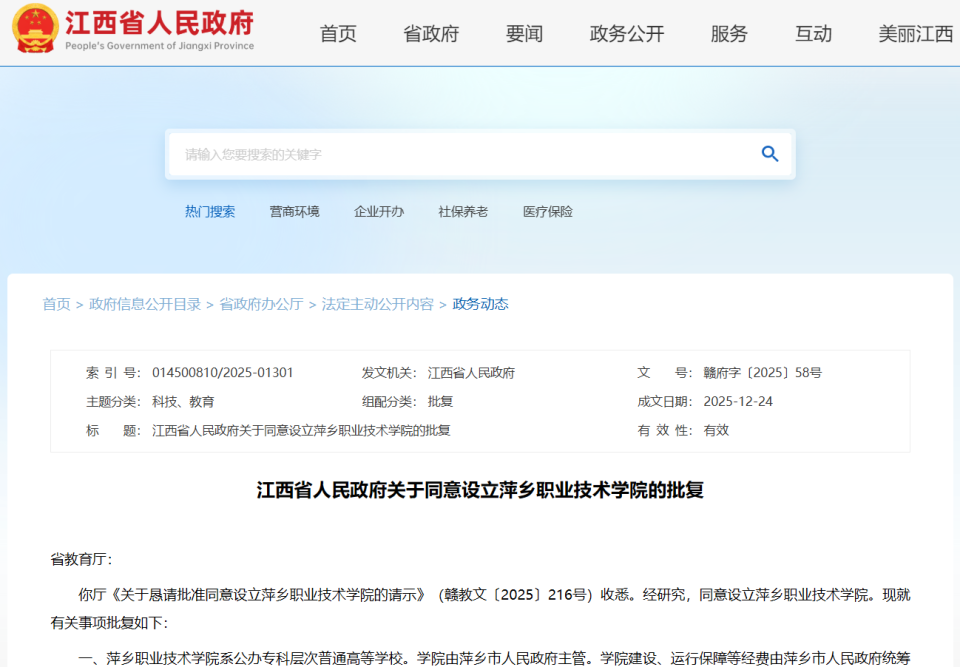The width and height of the screenshot is (960, 667).
Task: Open the 服务 navigation menu
Action: coord(728,33)
